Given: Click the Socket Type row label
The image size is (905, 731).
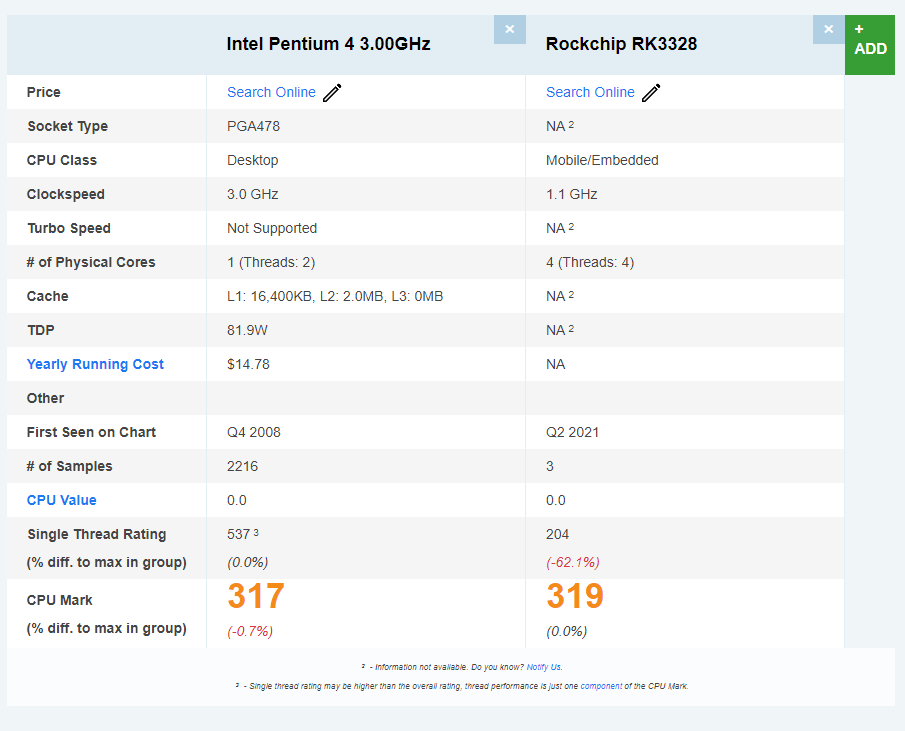Looking at the screenshot, I should point(68,126).
